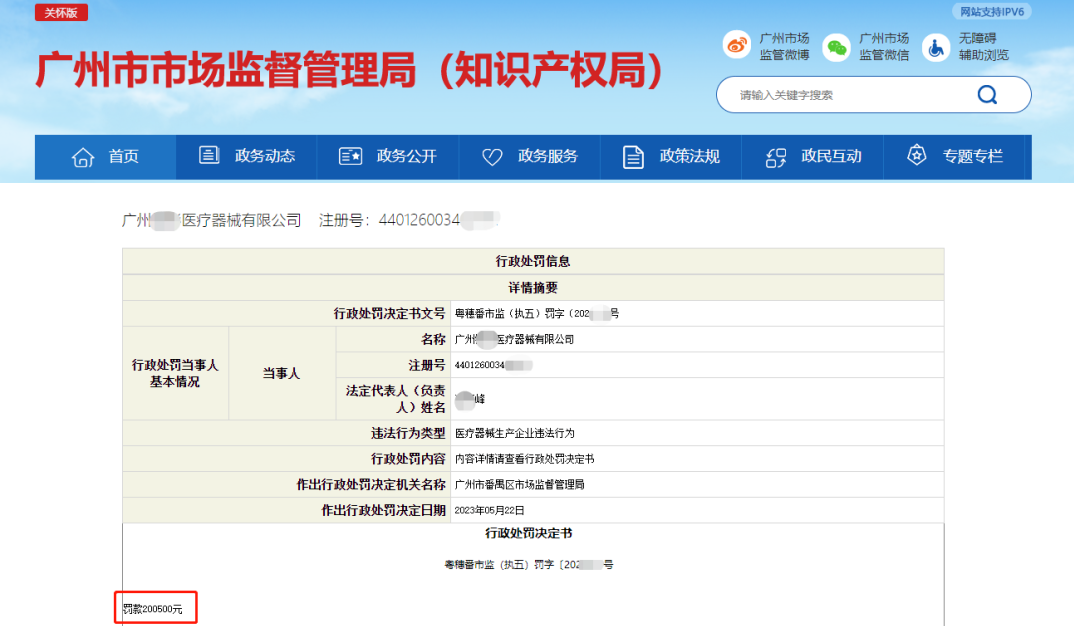1074x626 pixels.
Task: Open 广州市场监管微博 link
Action: [x=784, y=47]
